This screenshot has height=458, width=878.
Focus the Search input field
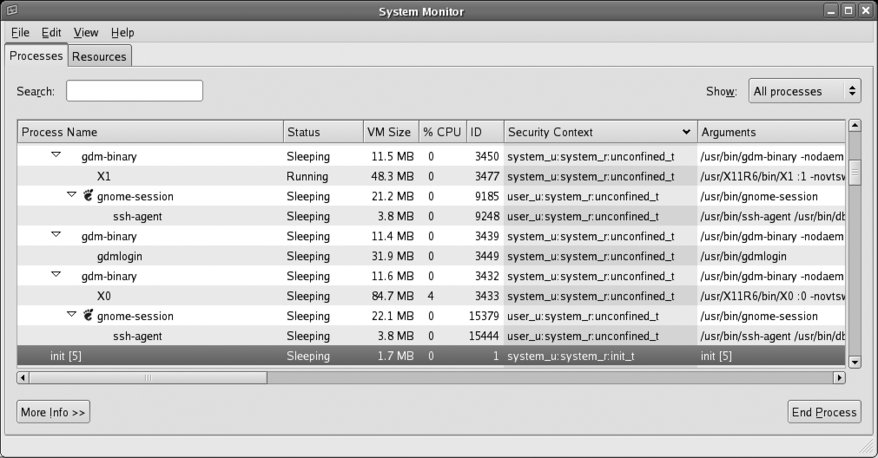click(x=134, y=91)
